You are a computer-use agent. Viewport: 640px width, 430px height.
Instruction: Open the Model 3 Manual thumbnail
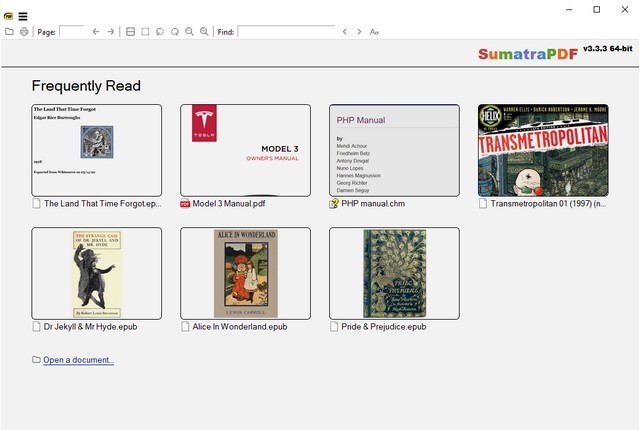[x=245, y=150]
